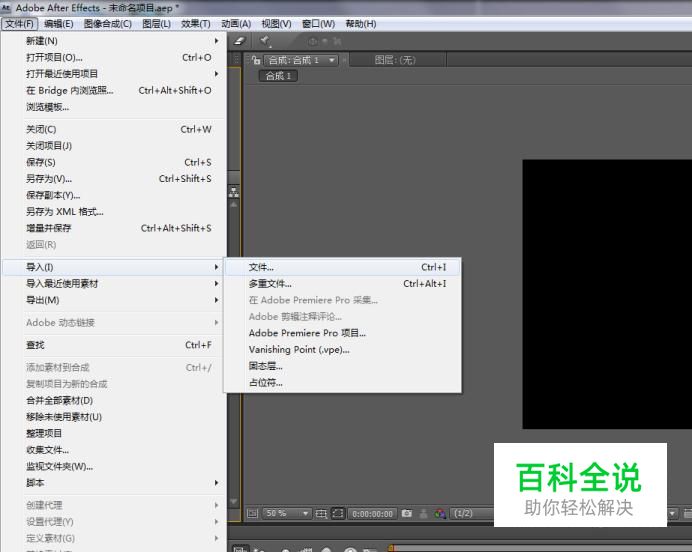Switch to the 图层: (无) tab
This screenshot has height=552, width=692.
[395, 60]
